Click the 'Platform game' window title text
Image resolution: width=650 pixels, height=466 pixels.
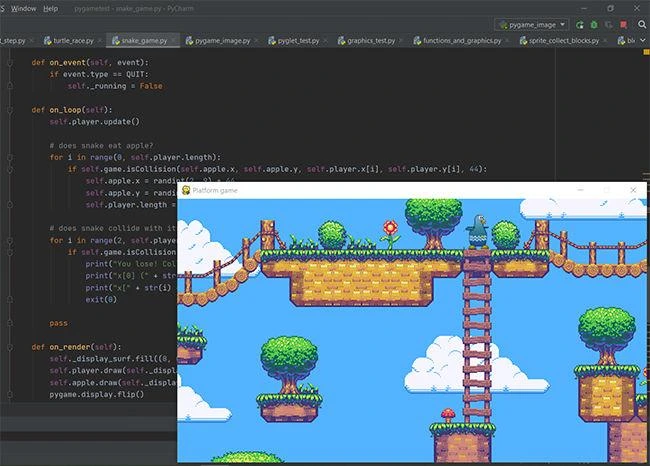coord(215,190)
